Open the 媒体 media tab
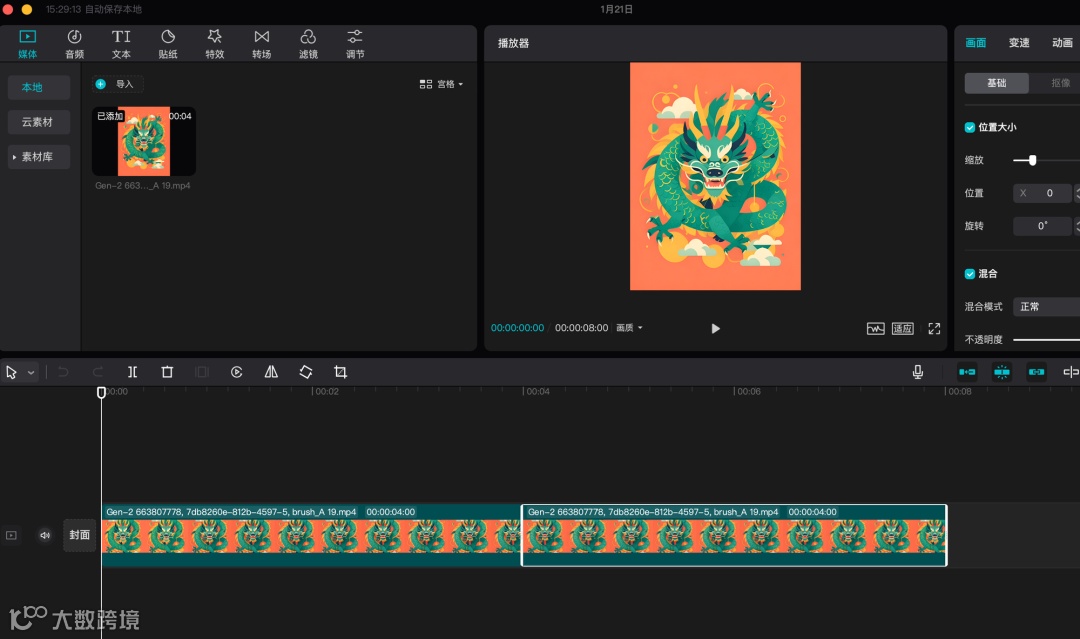 coord(28,44)
